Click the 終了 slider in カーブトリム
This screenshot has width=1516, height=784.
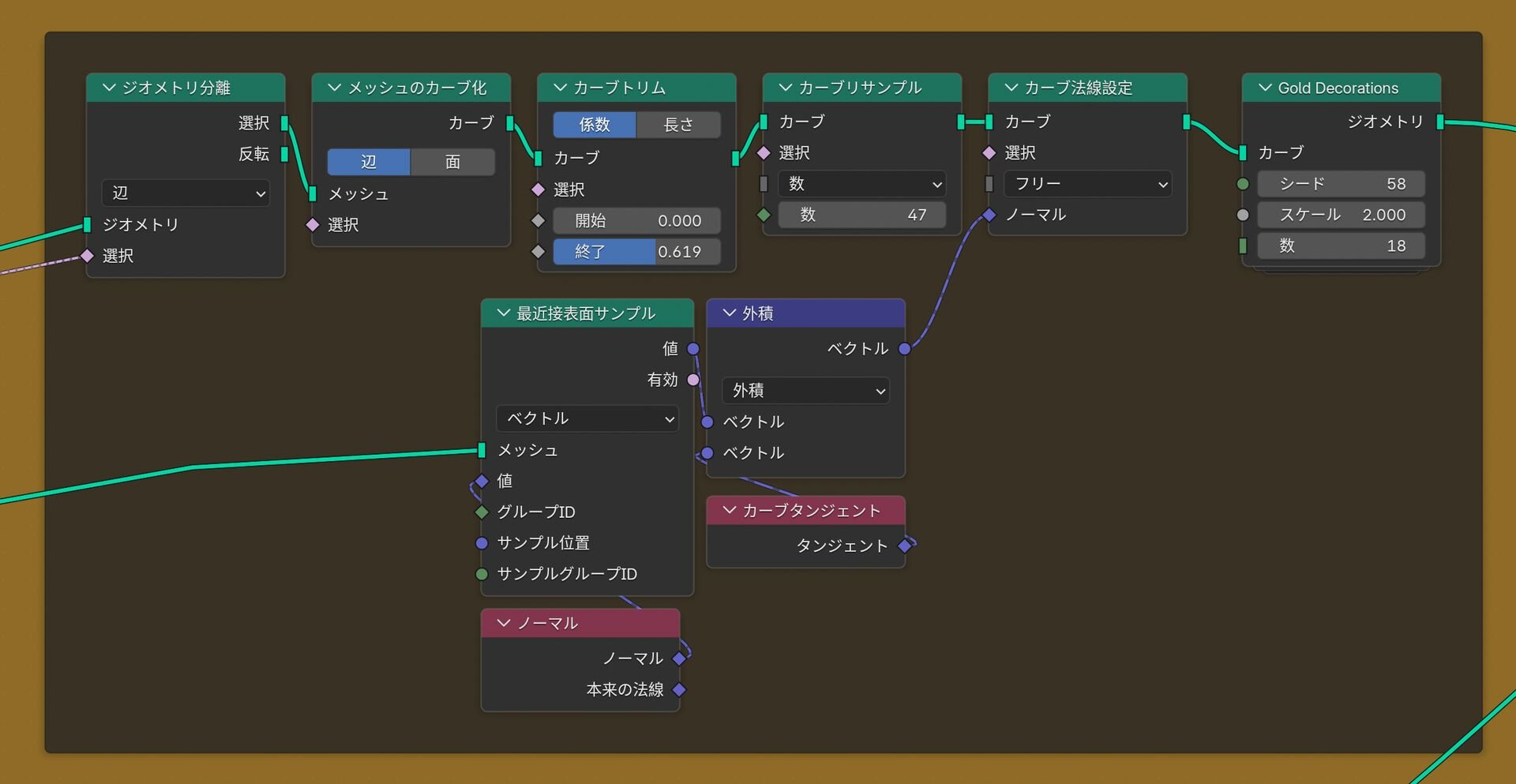tap(636, 252)
